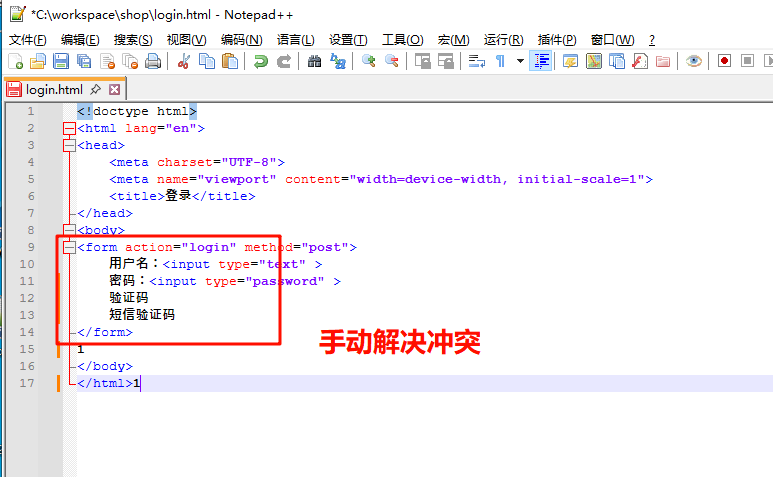Zoom out using magnifier minus icon
Screen dimensions: 773x477
coord(392,62)
